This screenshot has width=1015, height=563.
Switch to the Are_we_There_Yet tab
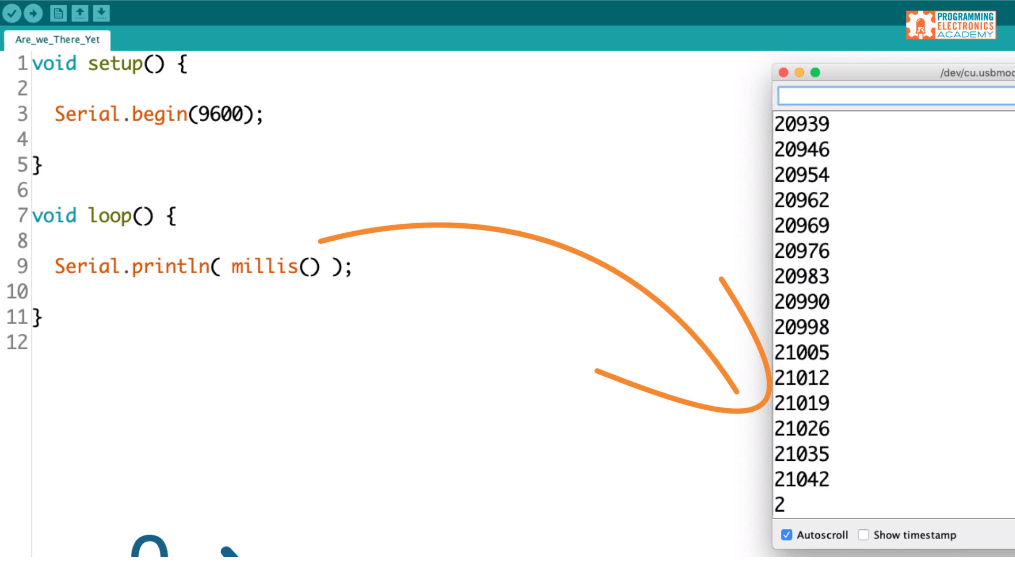click(57, 40)
